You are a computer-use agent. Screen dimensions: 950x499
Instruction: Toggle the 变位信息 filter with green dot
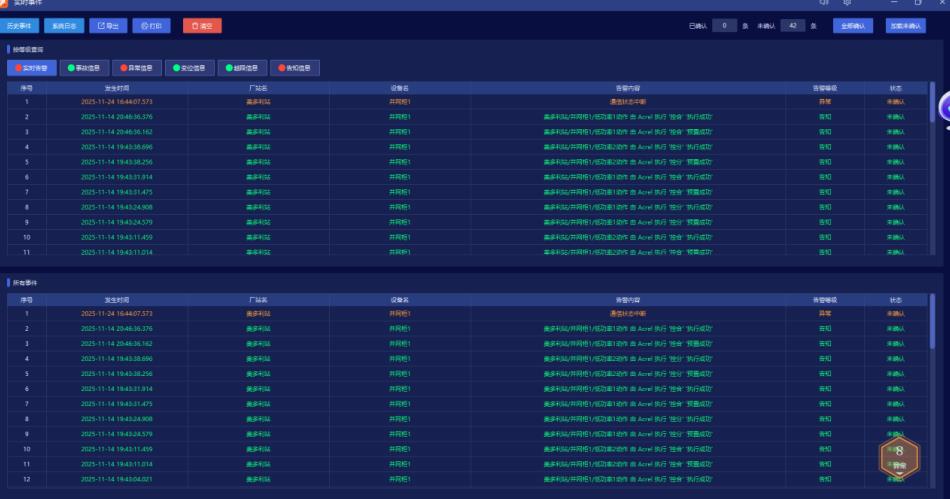coord(188,68)
